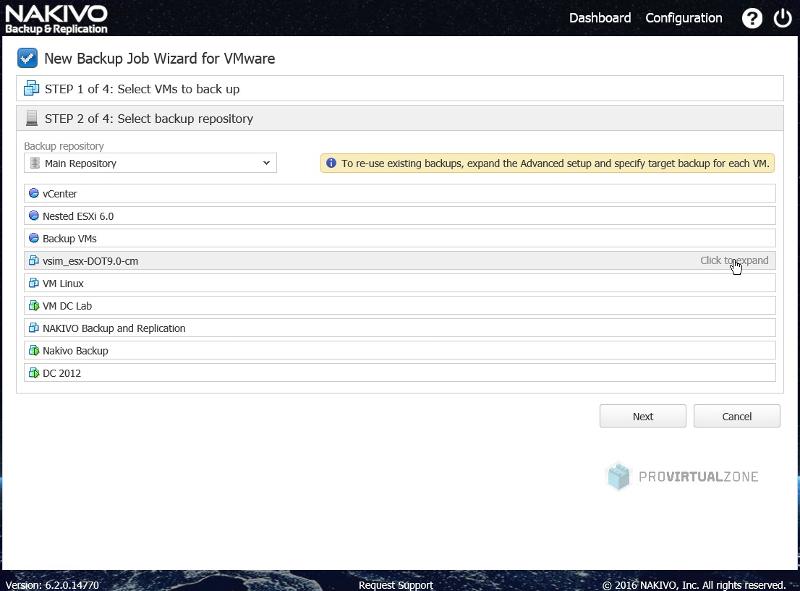The image size is (800, 591).
Task: Expand the vCenter row
Action: (x=399, y=193)
